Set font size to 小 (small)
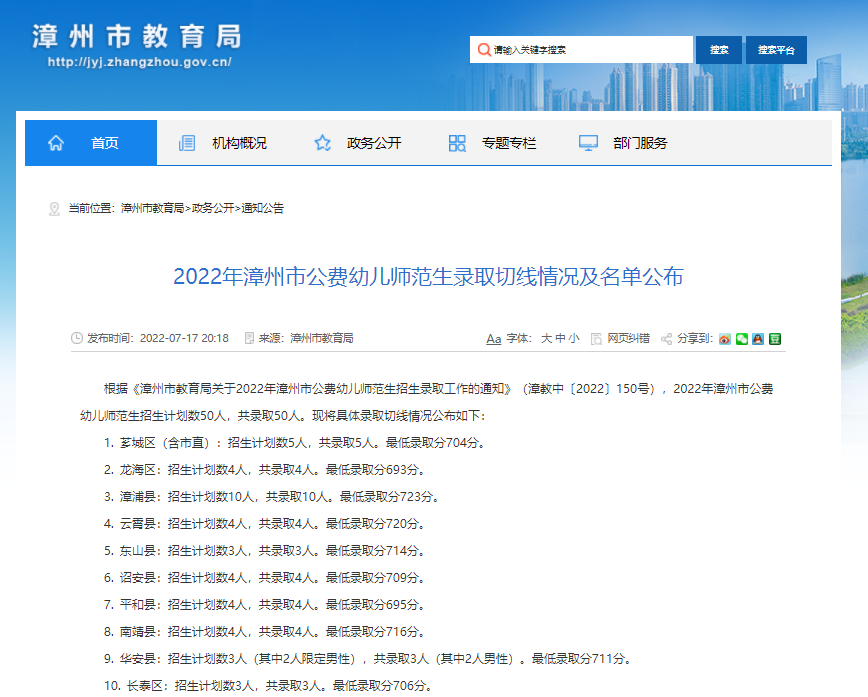This screenshot has height=697, width=868. click(x=574, y=339)
